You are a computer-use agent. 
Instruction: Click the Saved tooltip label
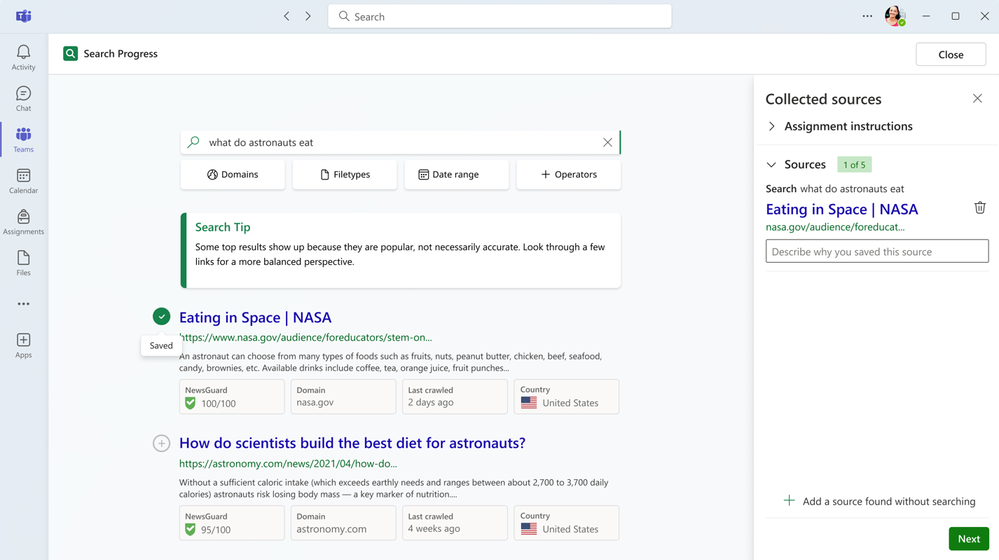[x=161, y=345]
